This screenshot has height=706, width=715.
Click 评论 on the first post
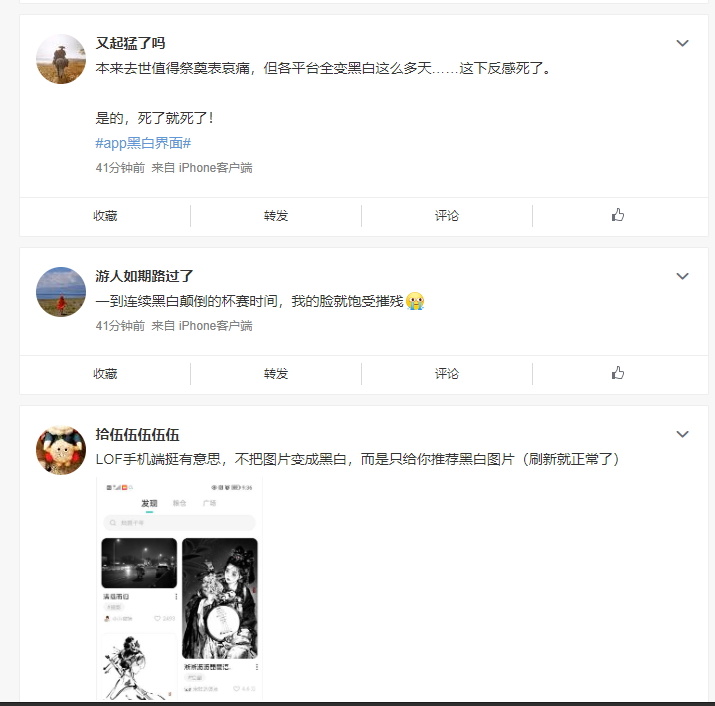tap(447, 216)
